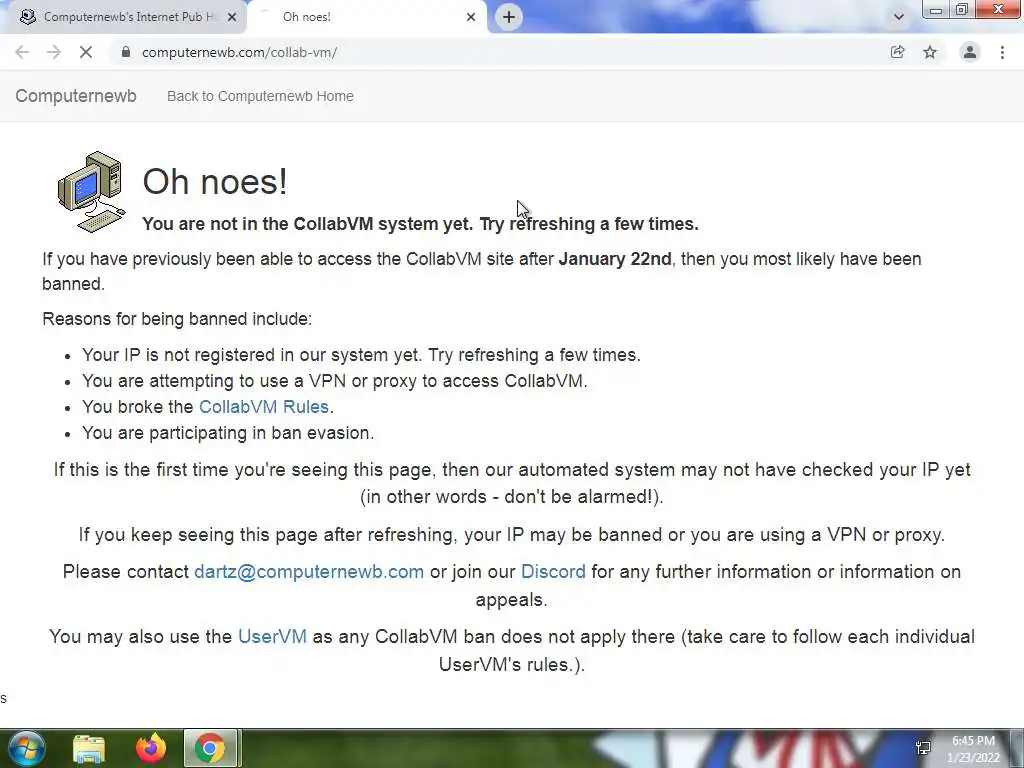Screen dimensions: 1024x768
Task: Click the Chrome taskbar icon
Action: coord(210,748)
